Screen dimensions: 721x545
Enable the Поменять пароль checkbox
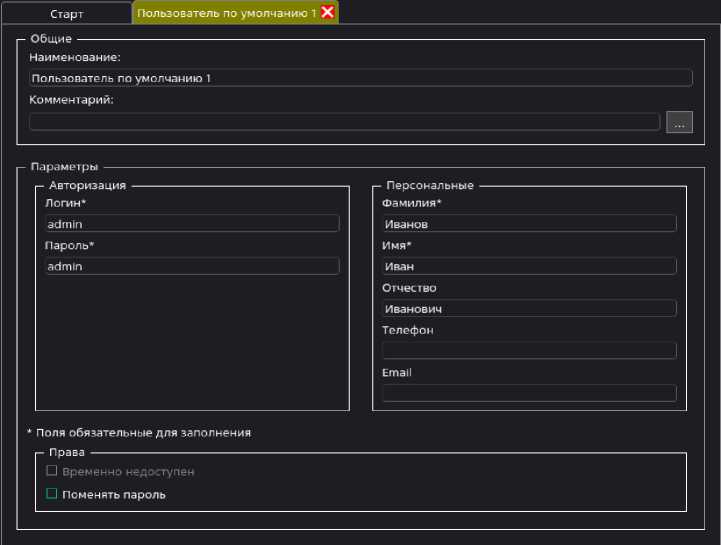[x=52, y=494]
